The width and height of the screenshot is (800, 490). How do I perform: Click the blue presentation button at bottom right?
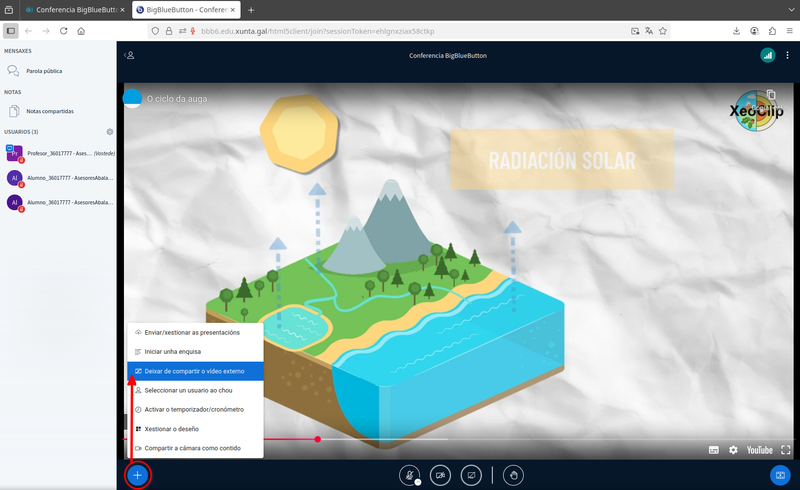click(x=780, y=475)
